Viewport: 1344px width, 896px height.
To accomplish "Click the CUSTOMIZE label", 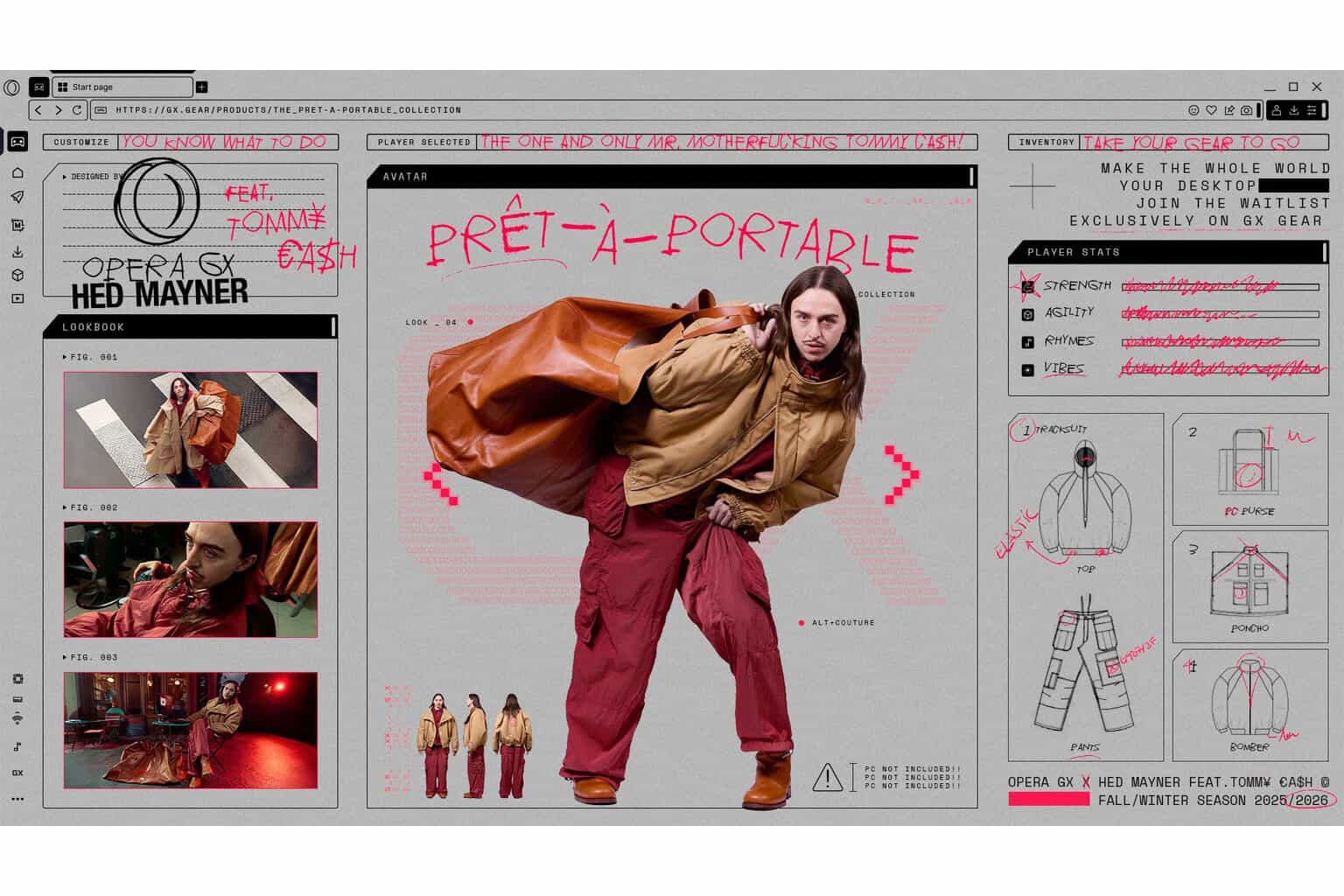I will coord(81,142).
